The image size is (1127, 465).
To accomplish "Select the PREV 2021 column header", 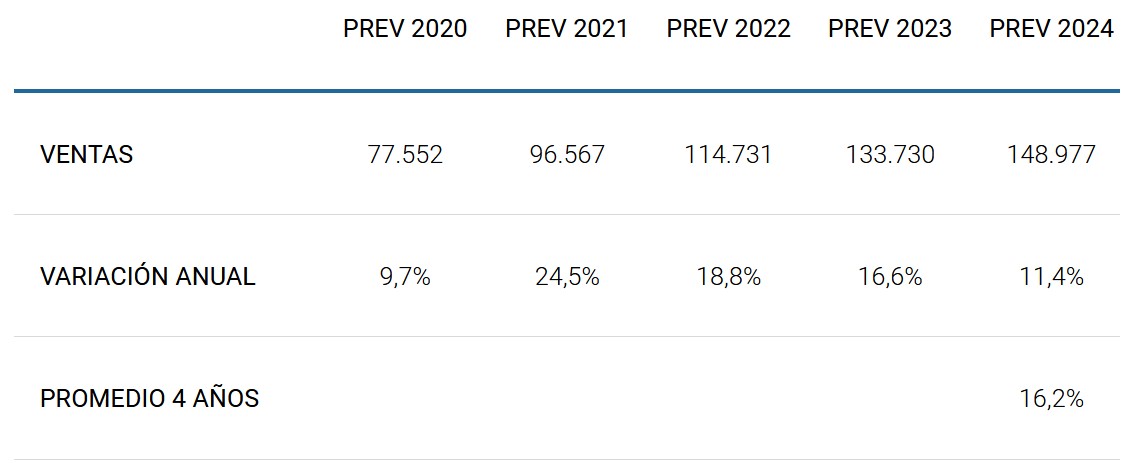I will (567, 29).
